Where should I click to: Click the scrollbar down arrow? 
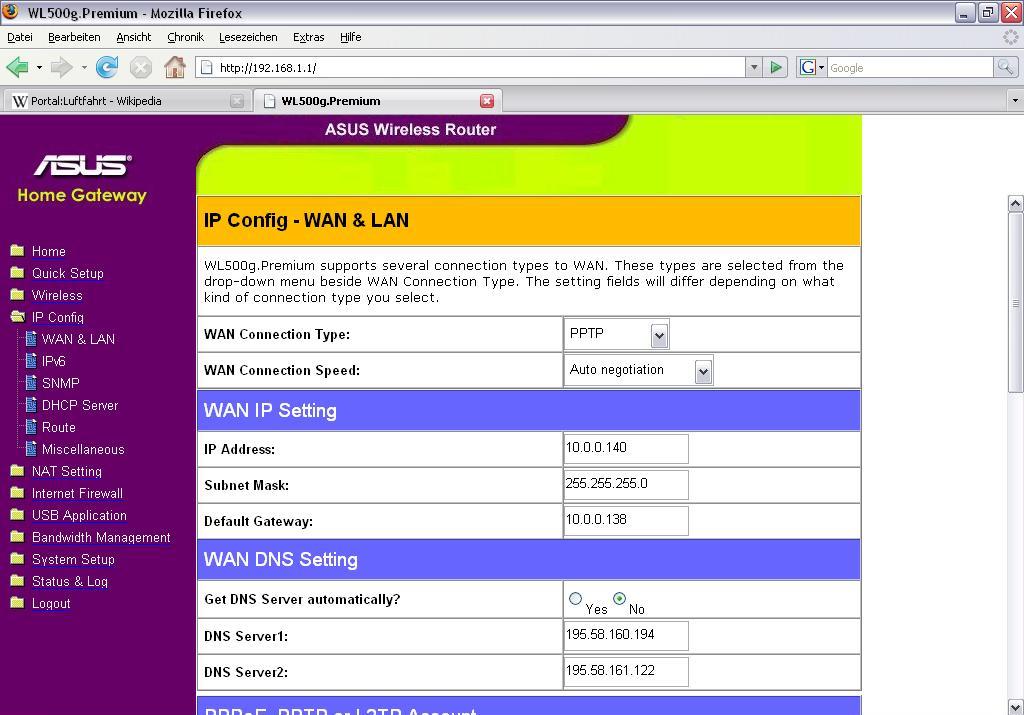click(1016, 707)
